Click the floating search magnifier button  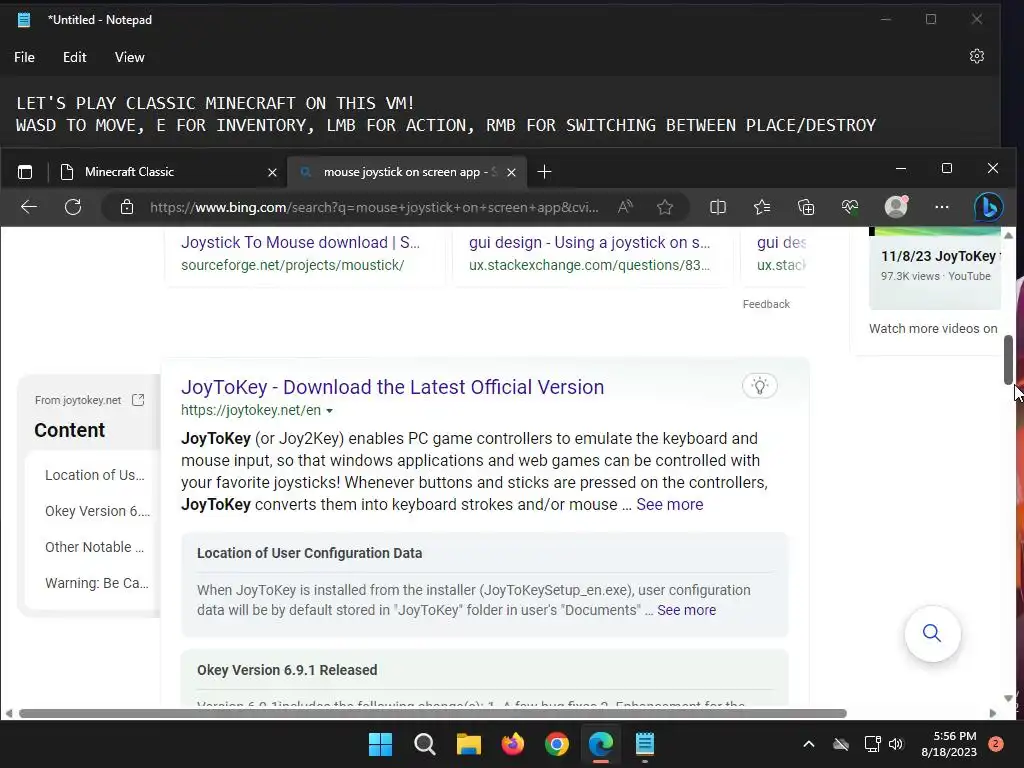point(932,633)
